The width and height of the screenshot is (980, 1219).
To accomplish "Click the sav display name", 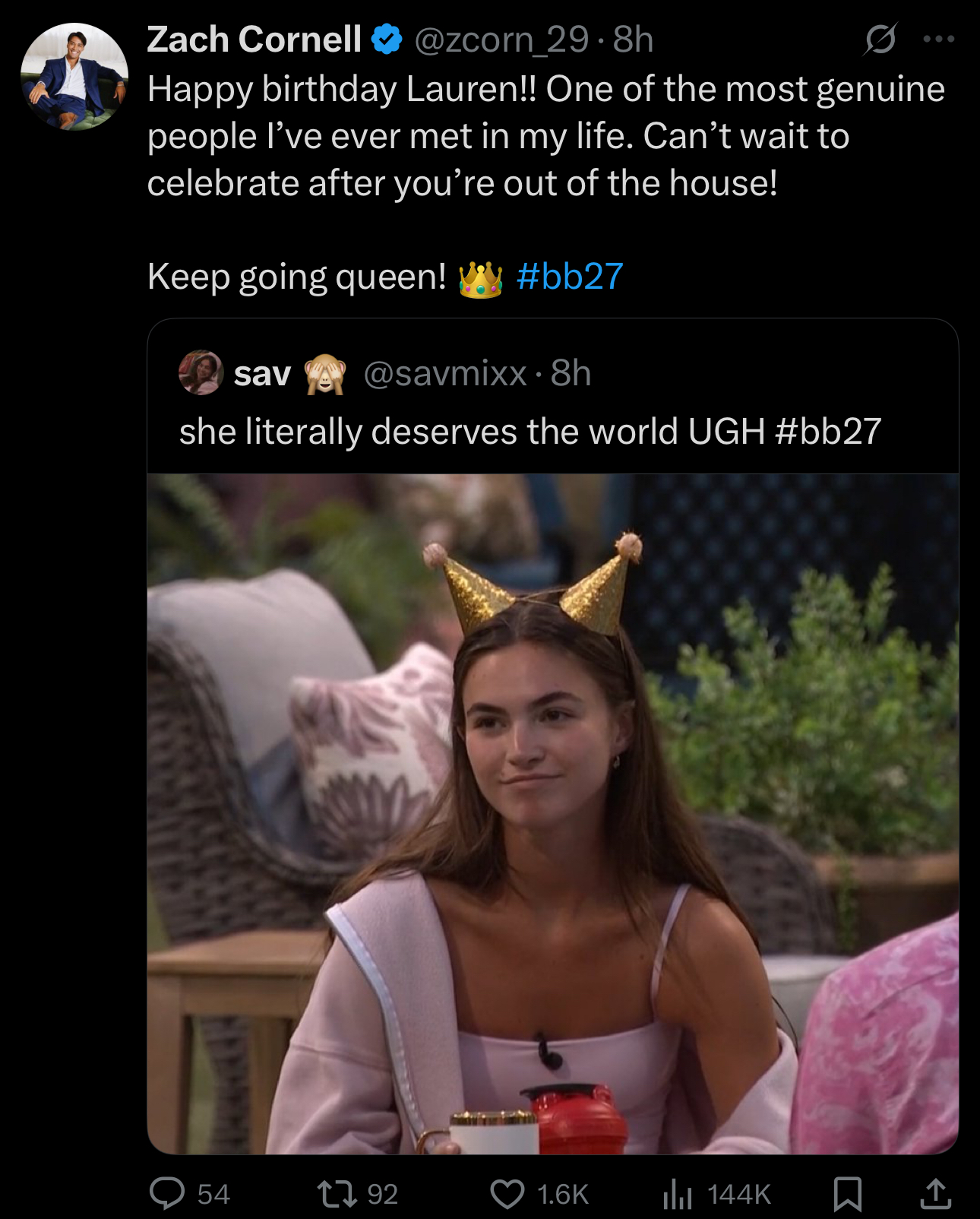I will click(x=262, y=373).
